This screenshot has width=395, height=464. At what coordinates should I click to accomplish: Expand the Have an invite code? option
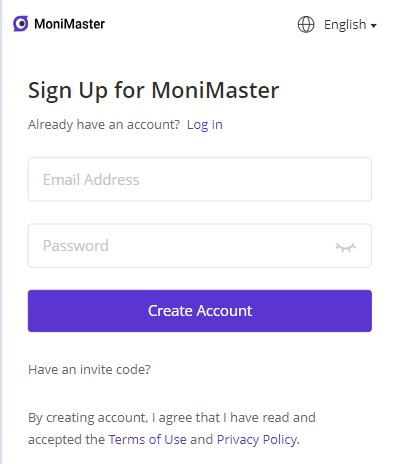tap(89, 369)
